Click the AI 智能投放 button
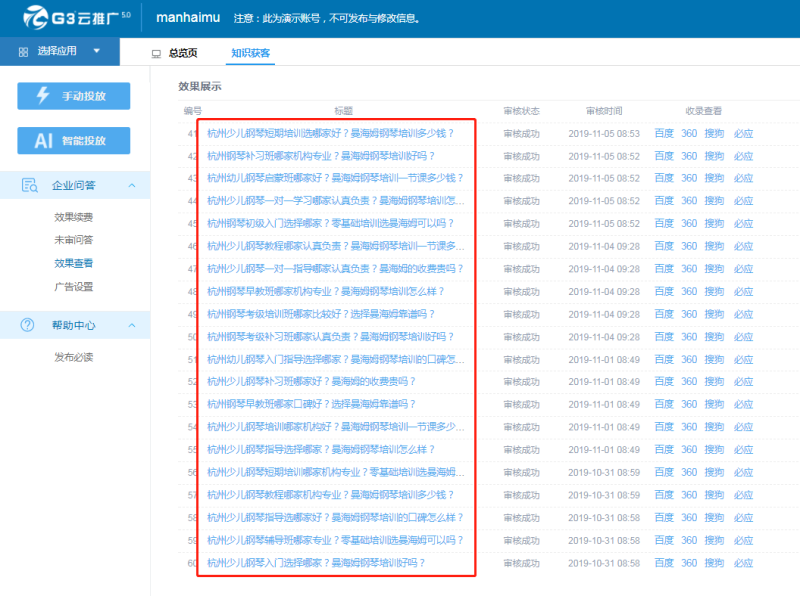Screen dimensions: 800x596 [73, 140]
